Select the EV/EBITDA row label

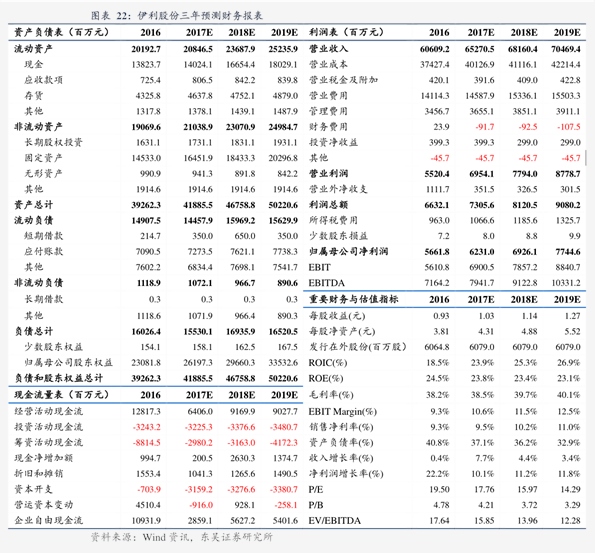coord(334,521)
